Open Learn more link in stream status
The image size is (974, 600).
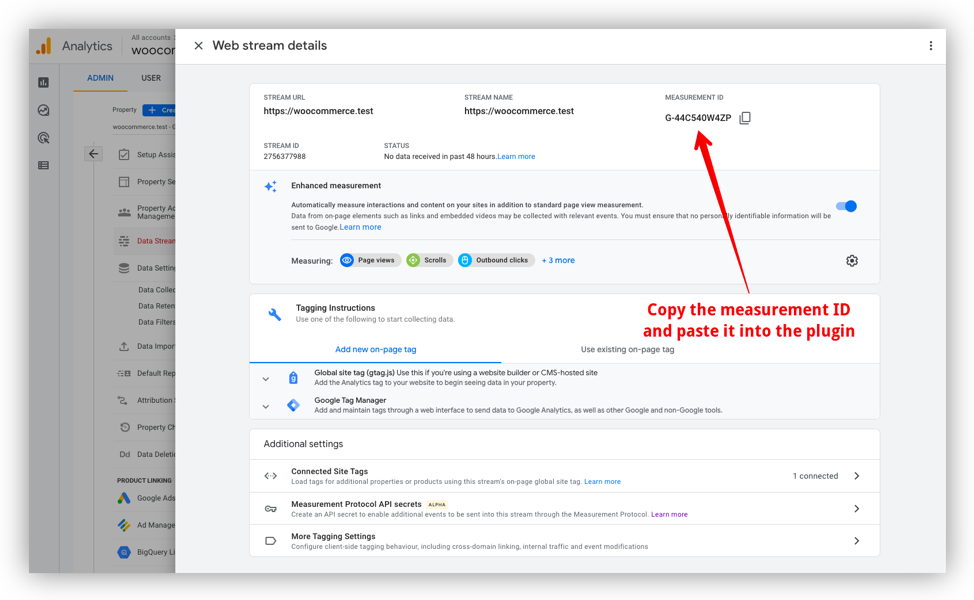(516, 157)
